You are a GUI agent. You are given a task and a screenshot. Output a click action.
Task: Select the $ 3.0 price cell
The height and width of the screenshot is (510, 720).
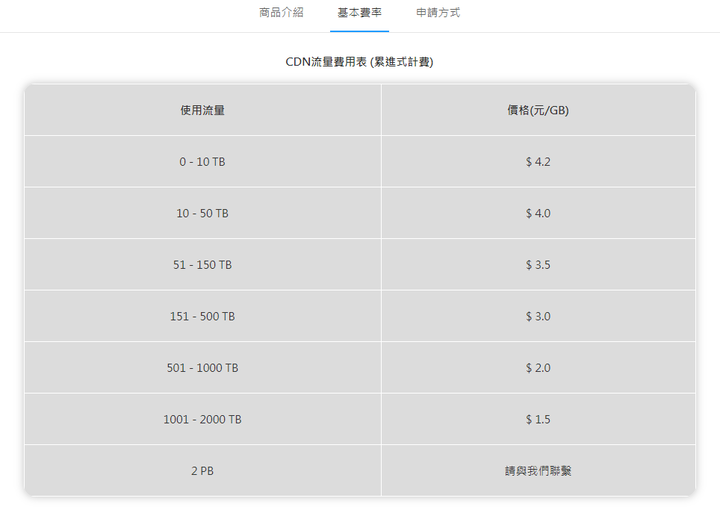click(x=538, y=316)
